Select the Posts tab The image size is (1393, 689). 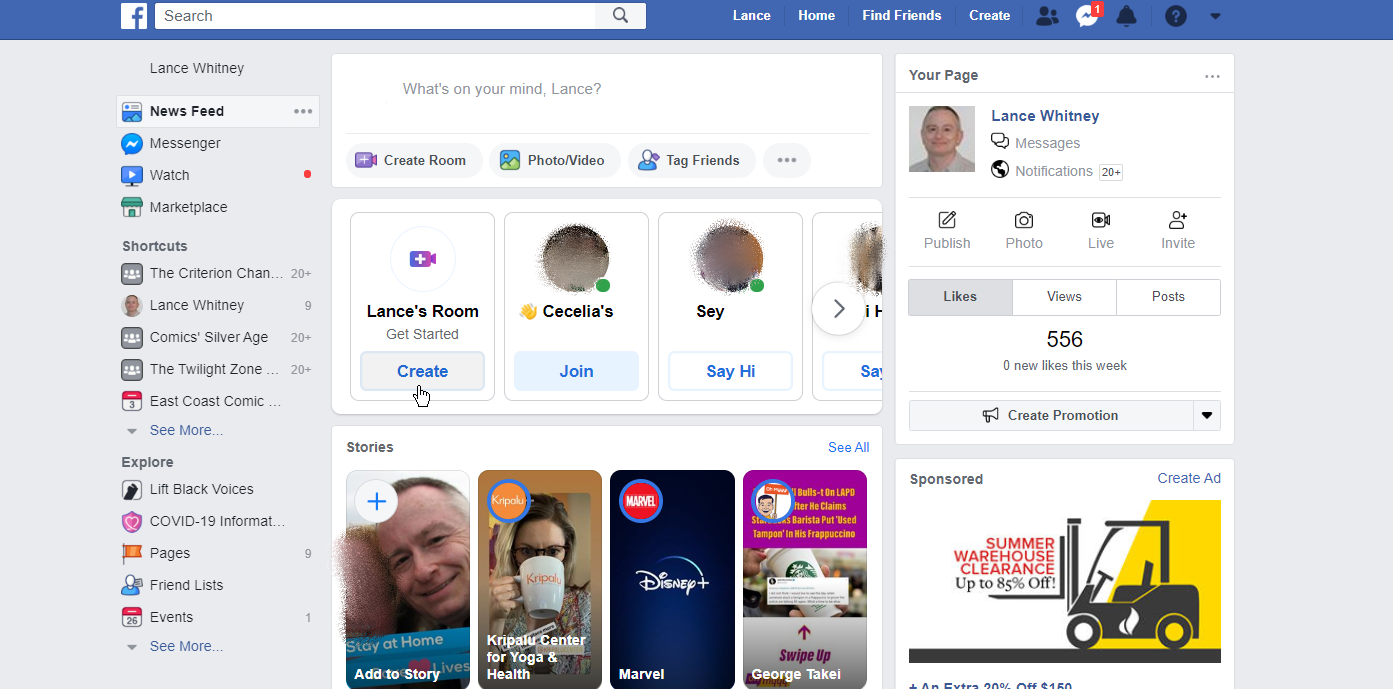1168,297
